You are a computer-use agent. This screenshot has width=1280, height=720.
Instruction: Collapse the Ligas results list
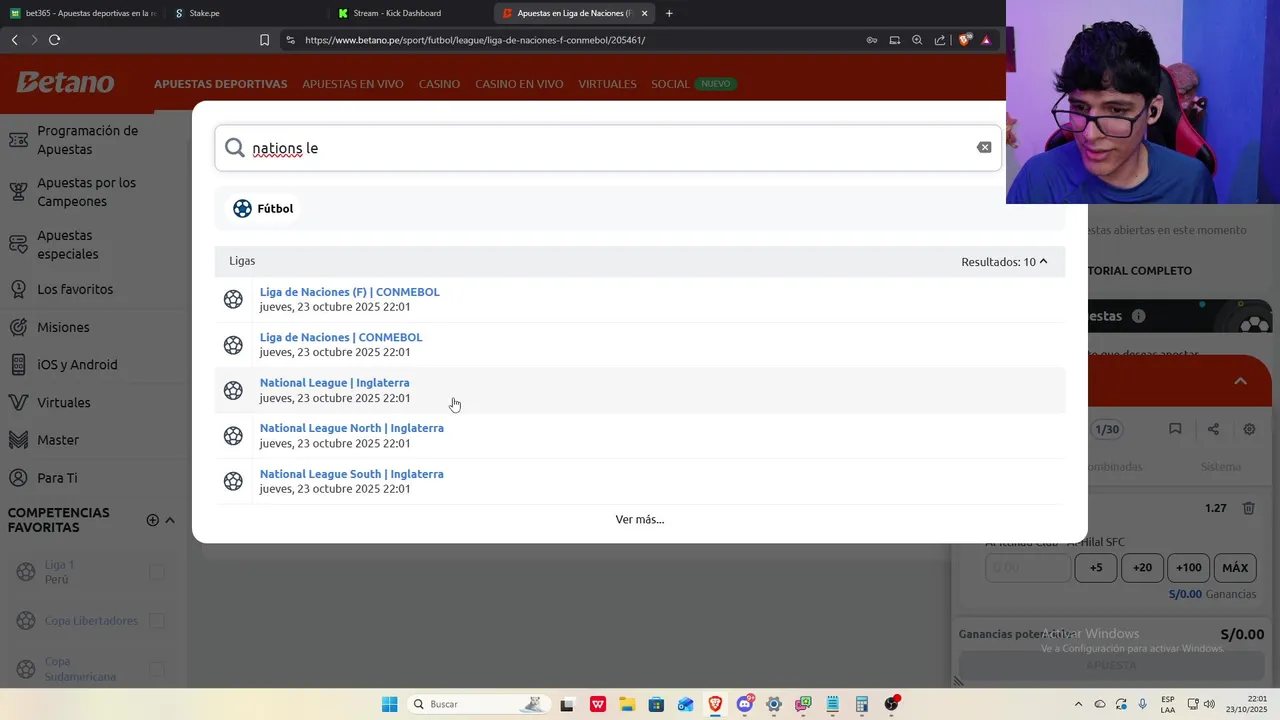point(1043,261)
